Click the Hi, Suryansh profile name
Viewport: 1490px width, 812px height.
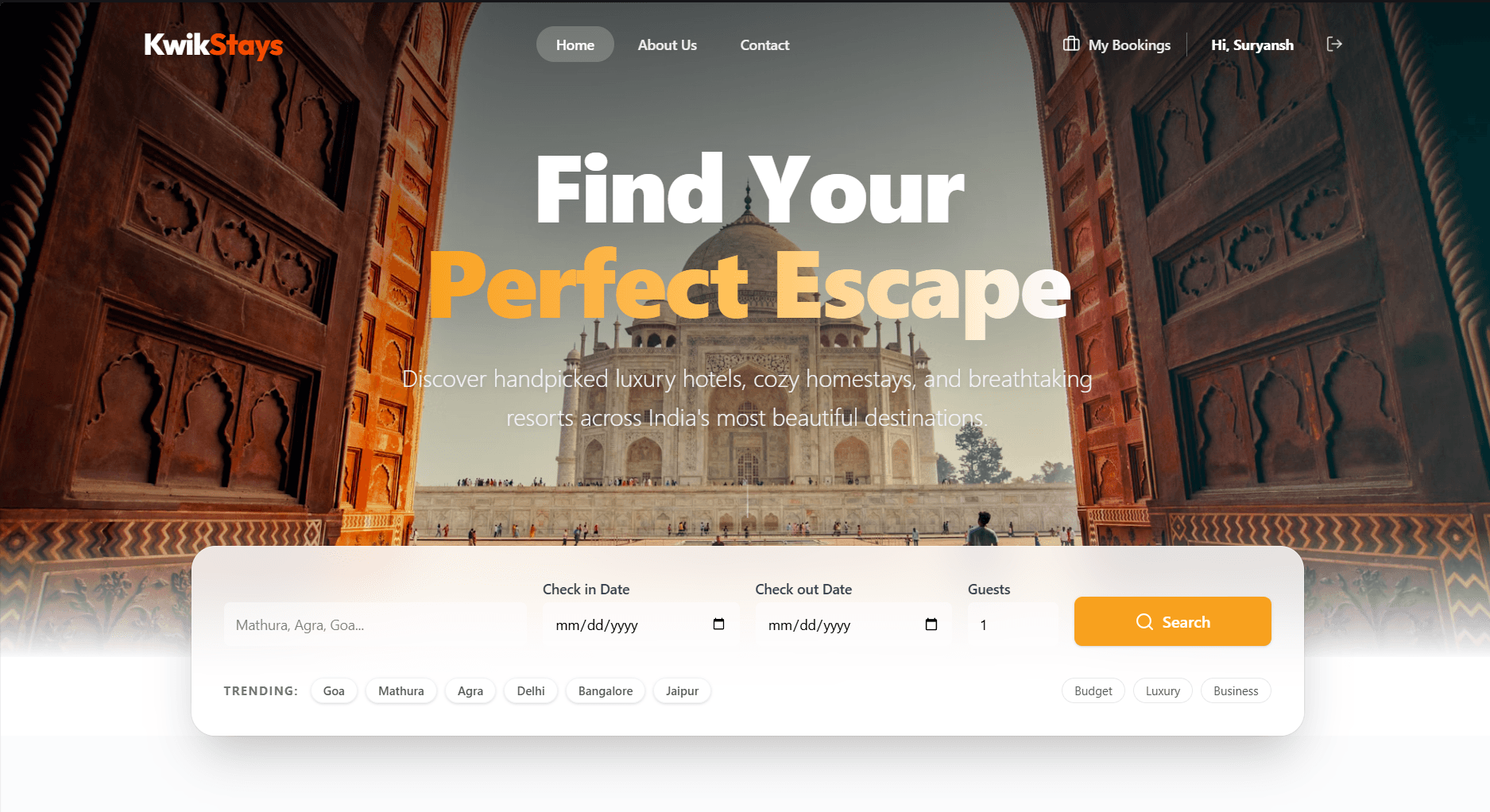tap(1252, 45)
